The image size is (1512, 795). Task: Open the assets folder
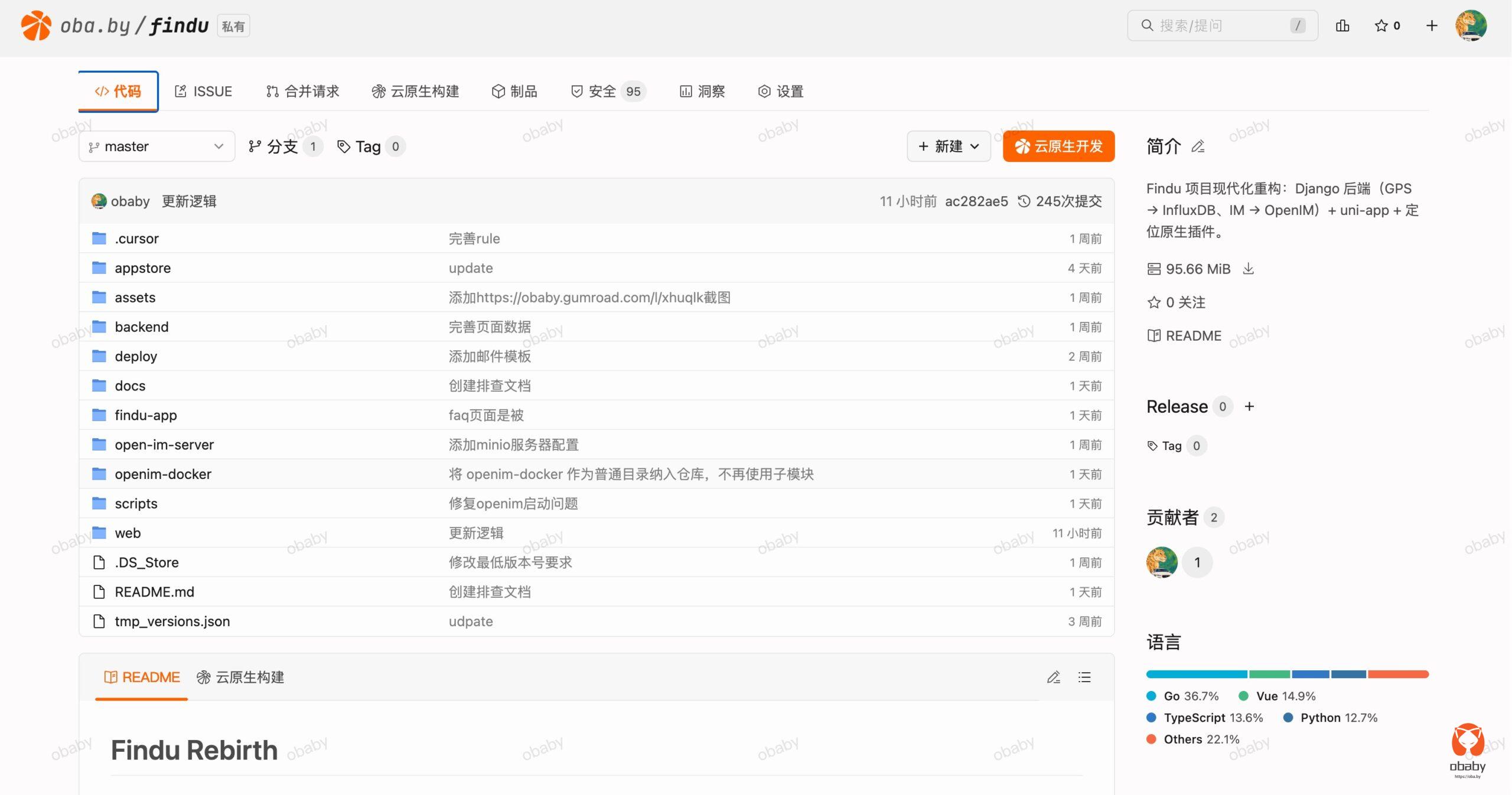point(135,297)
